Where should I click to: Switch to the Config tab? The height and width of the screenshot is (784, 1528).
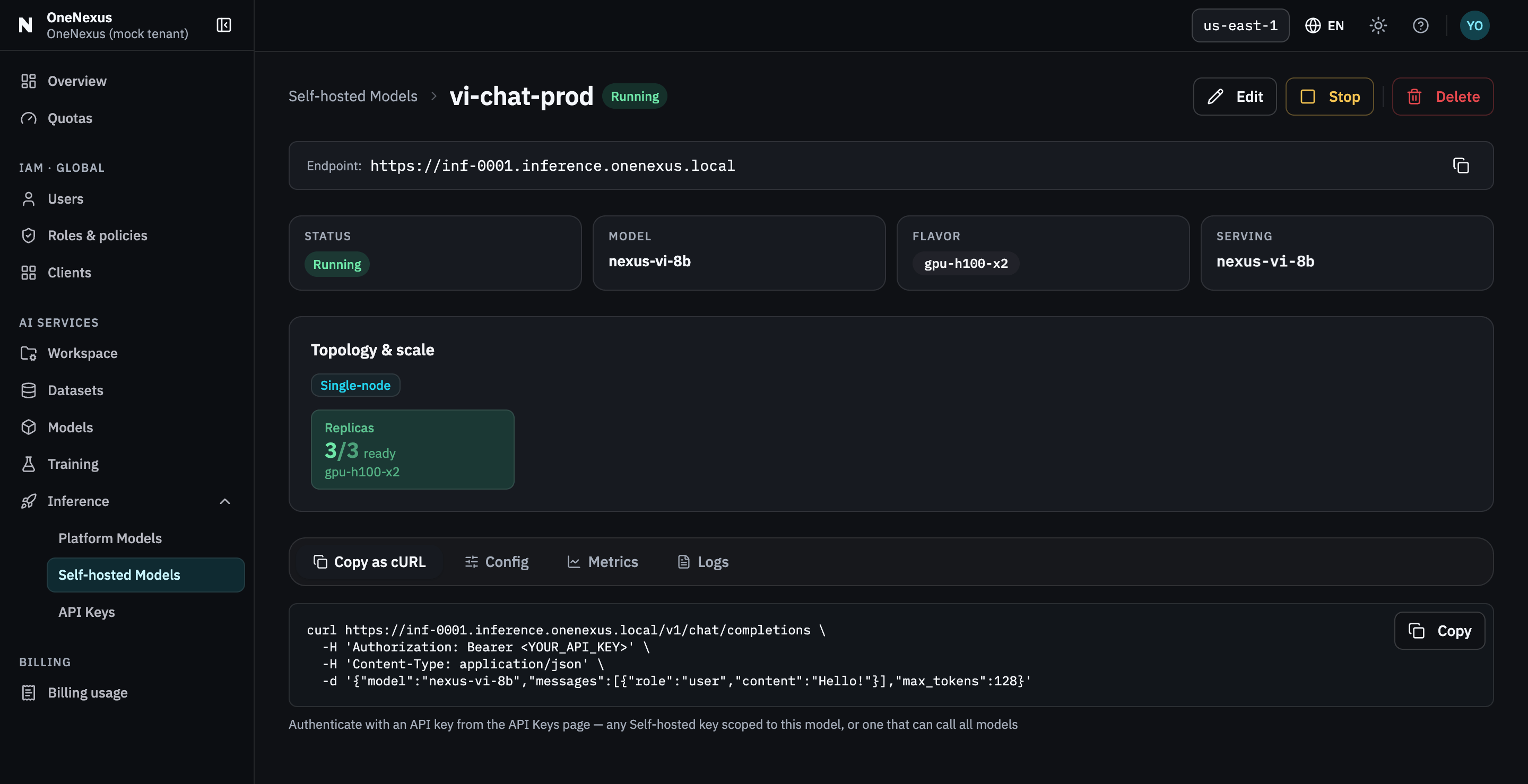[497, 562]
